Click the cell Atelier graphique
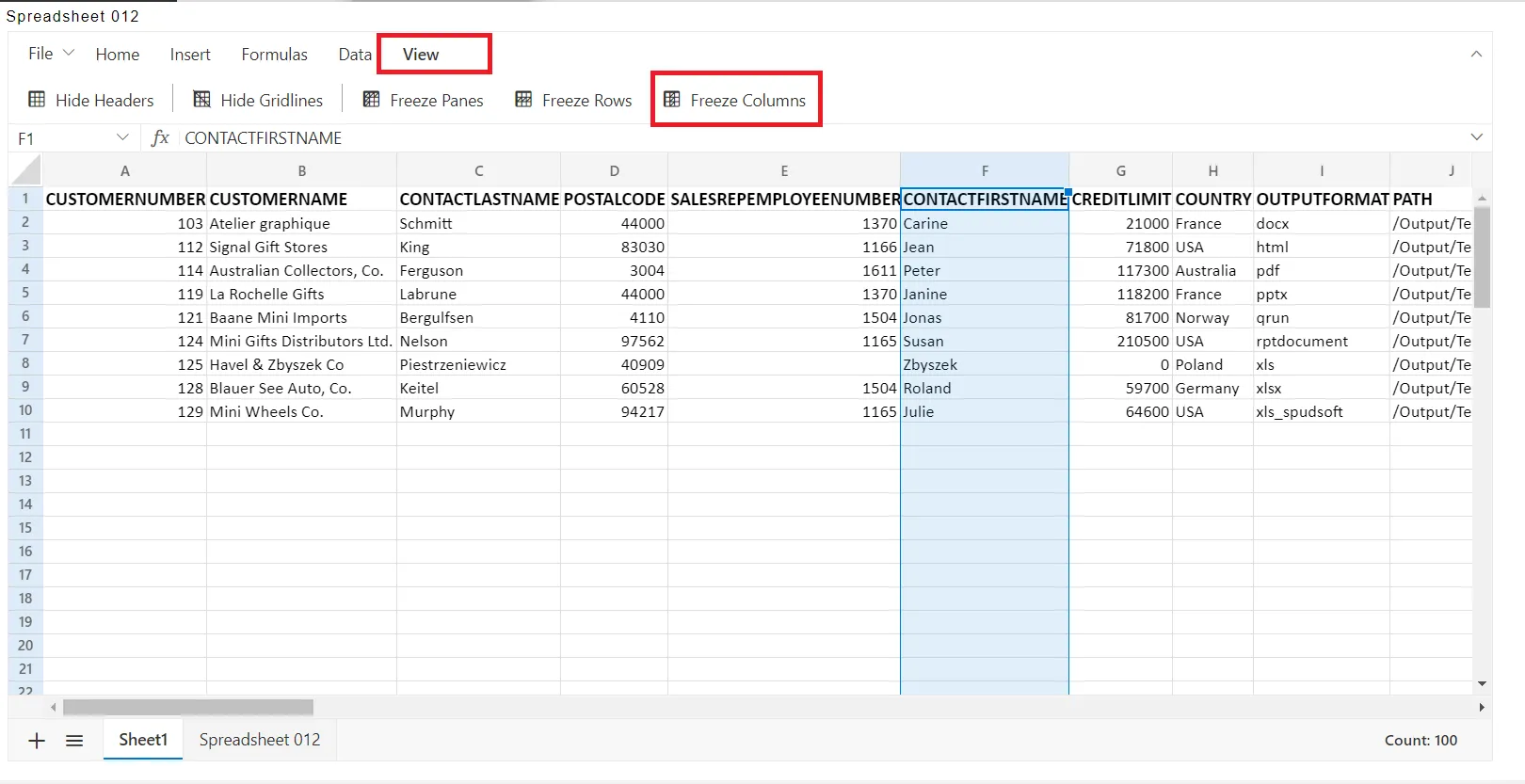 point(302,223)
